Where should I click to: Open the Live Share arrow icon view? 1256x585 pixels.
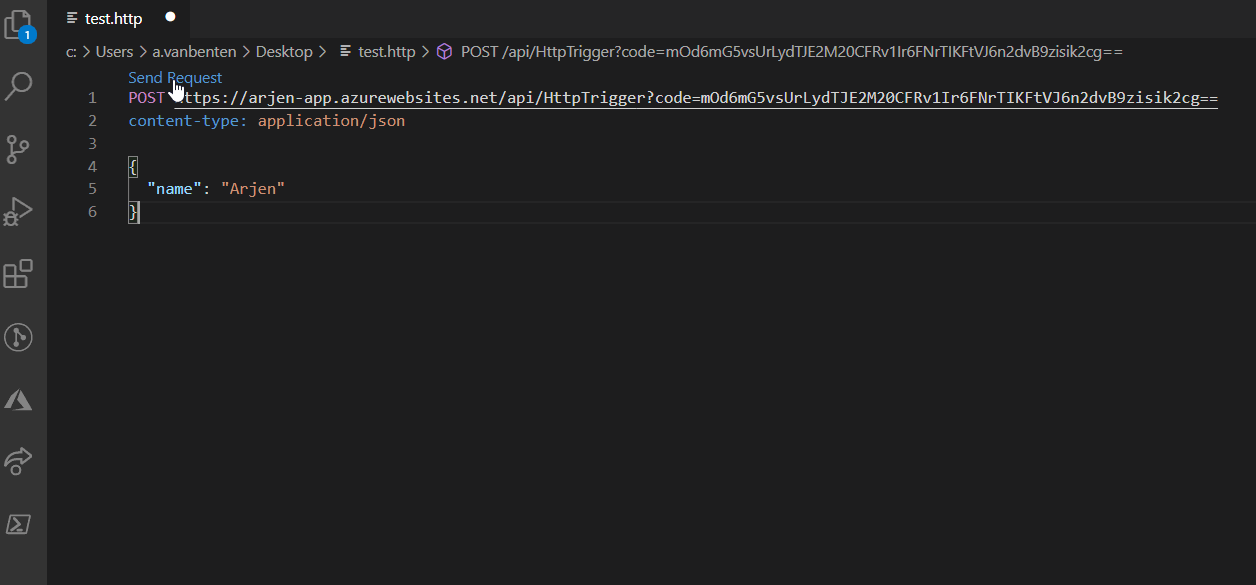click(x=19, y=461)
